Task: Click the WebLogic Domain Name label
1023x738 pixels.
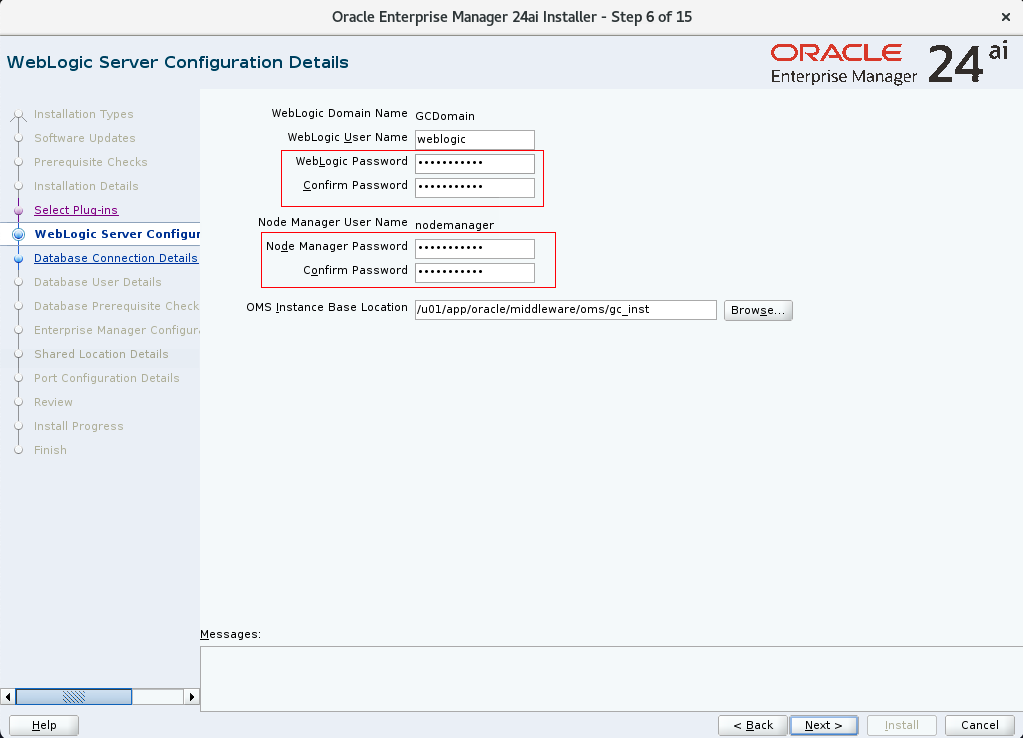Action: [x=339, y=114]
